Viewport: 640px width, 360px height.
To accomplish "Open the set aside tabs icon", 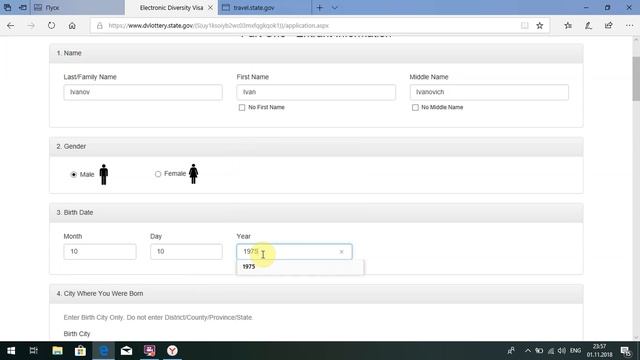I will pyautogui.click(x=8, y=7).
